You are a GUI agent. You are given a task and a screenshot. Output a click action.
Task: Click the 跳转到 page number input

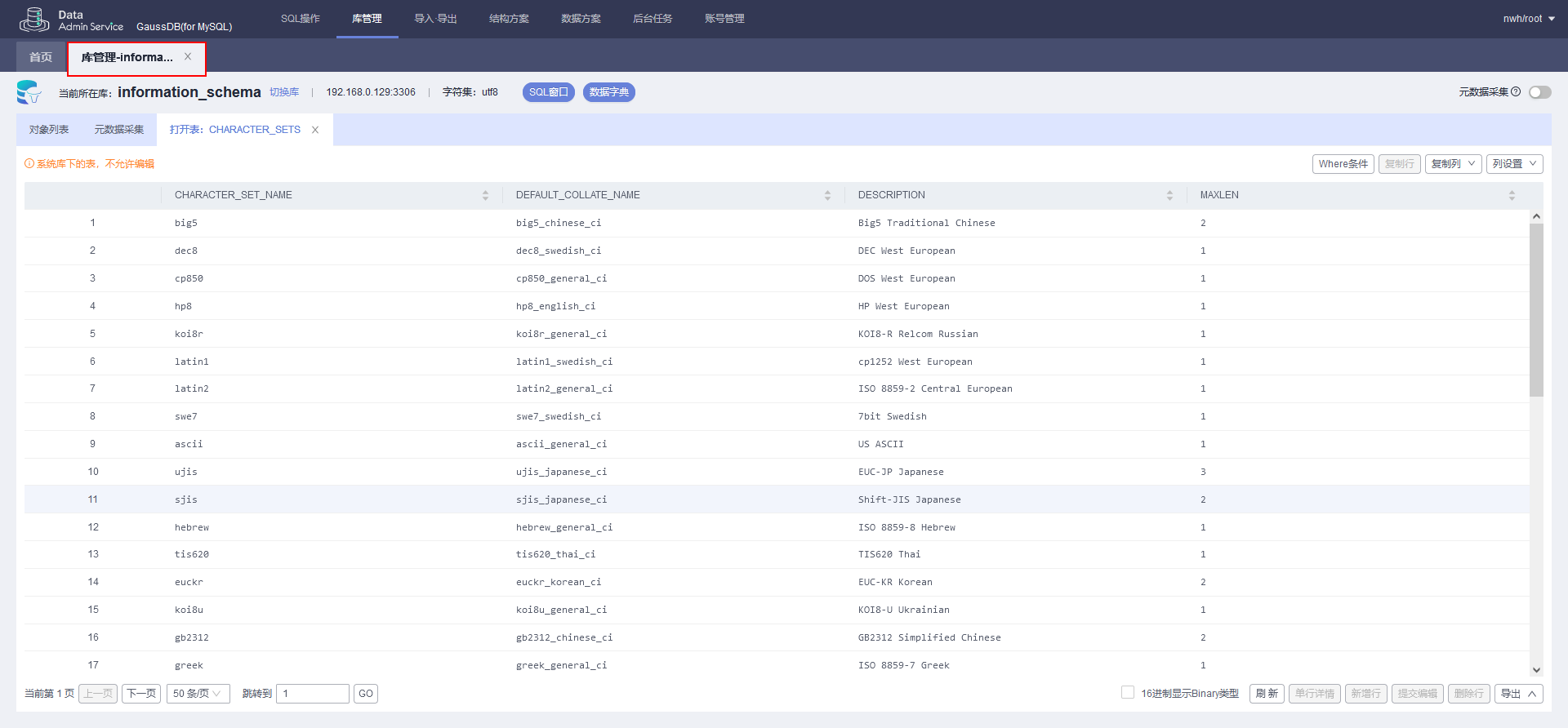pos(313,694)
